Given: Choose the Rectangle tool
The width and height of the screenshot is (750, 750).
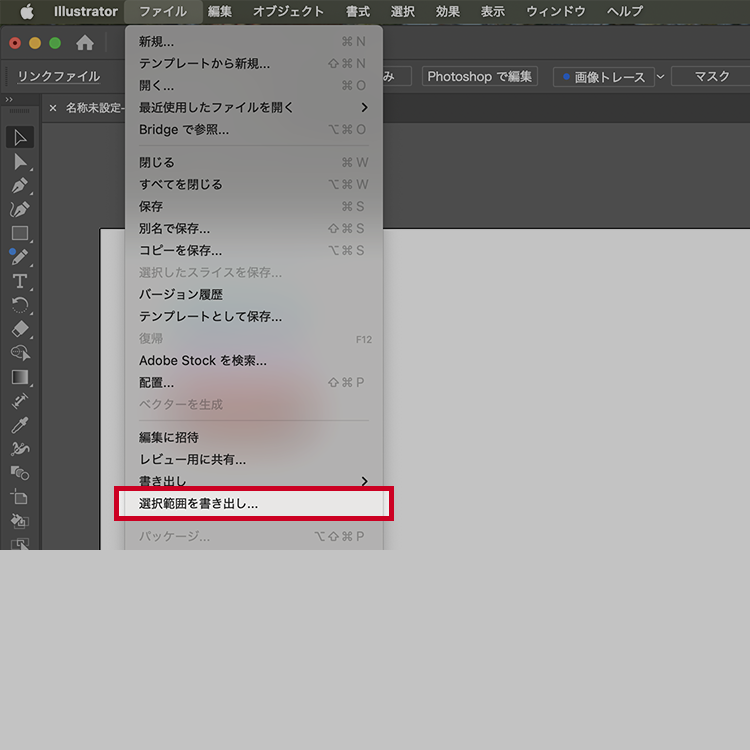Looking at the screenshot, I should (x=20, y=233).
